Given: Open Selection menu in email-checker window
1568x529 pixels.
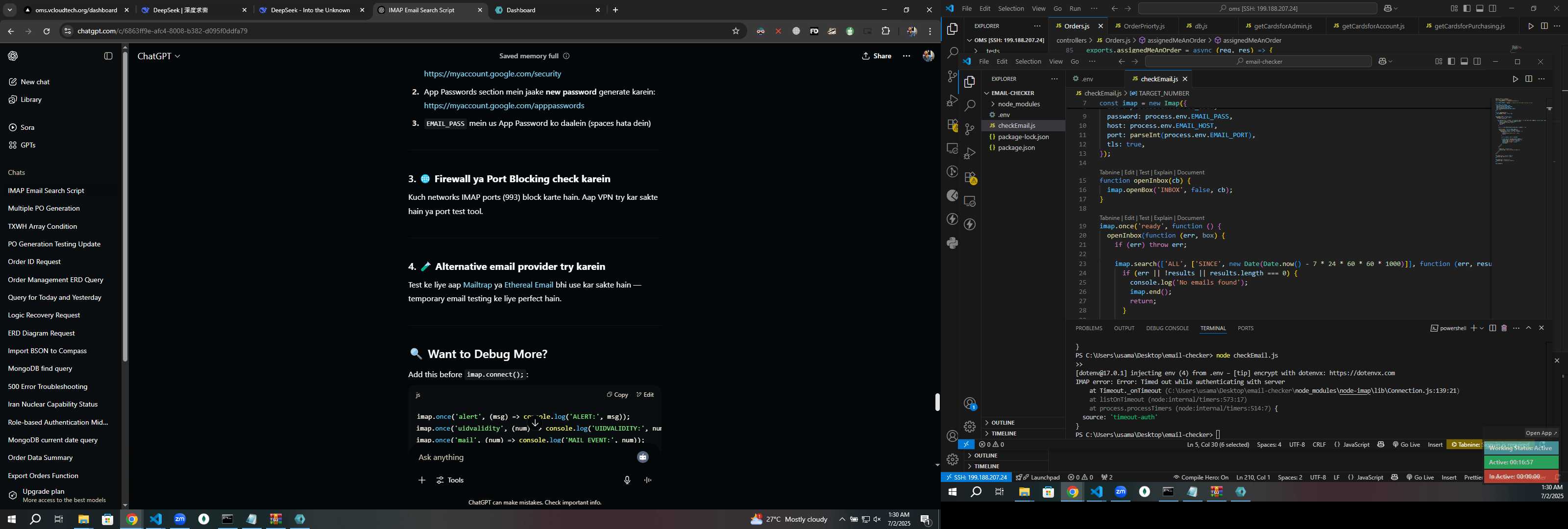Looking at the screenshot, I should coord(1028,62).
